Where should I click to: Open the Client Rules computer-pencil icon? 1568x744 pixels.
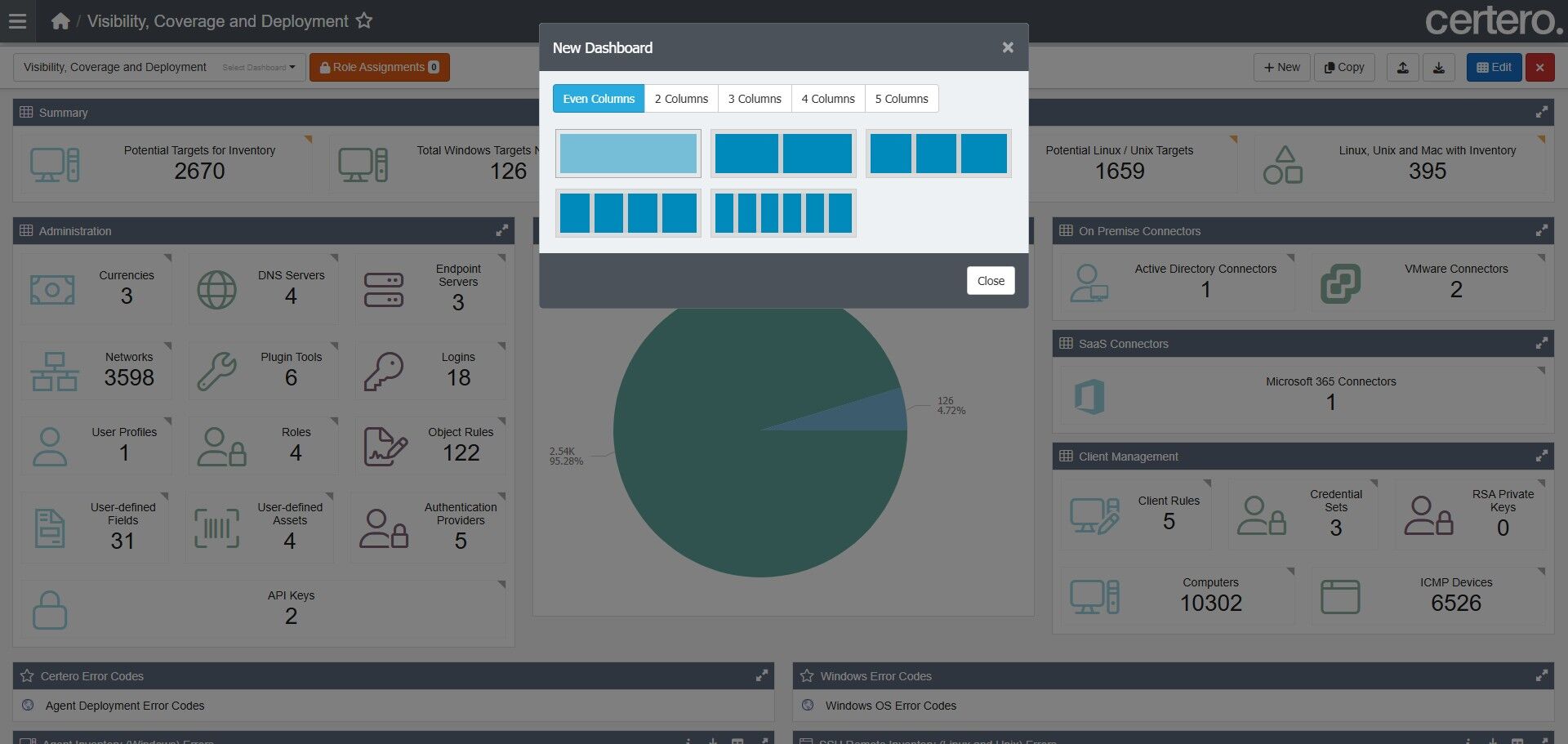pyautogui.click(x=1094, y=515)
